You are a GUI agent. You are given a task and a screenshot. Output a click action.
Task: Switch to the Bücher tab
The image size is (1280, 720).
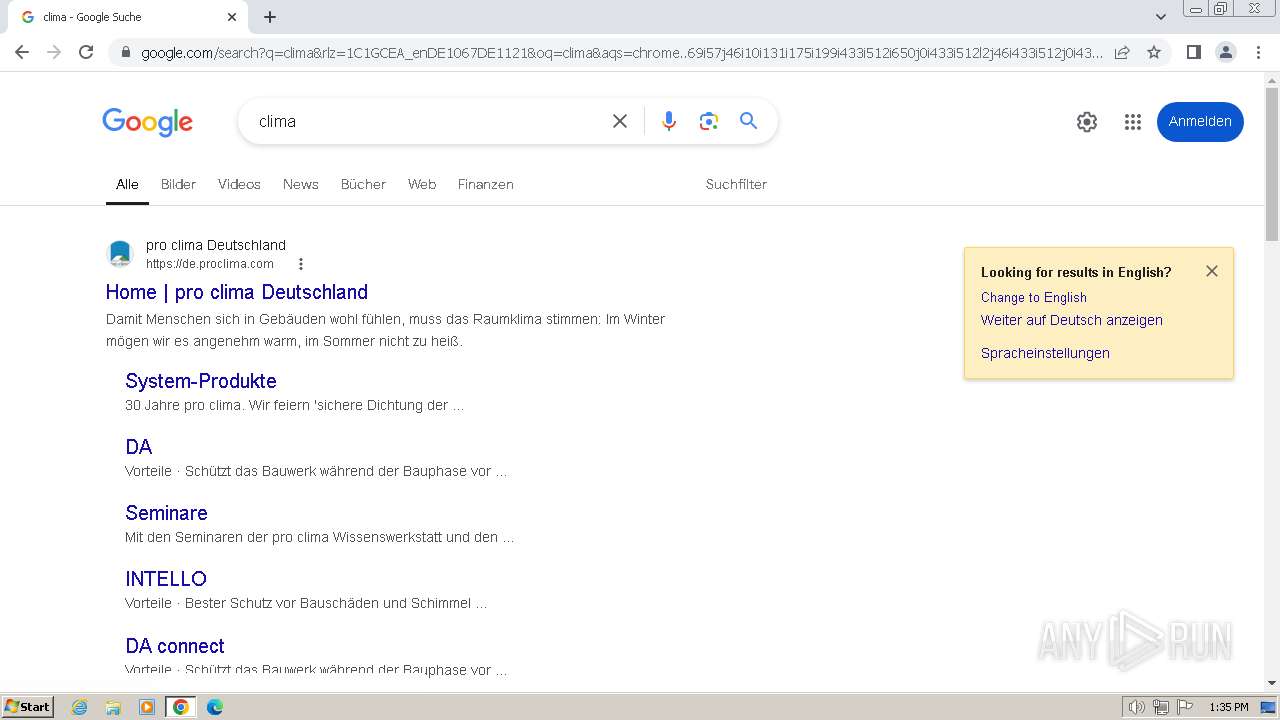(x=363, y=184)
